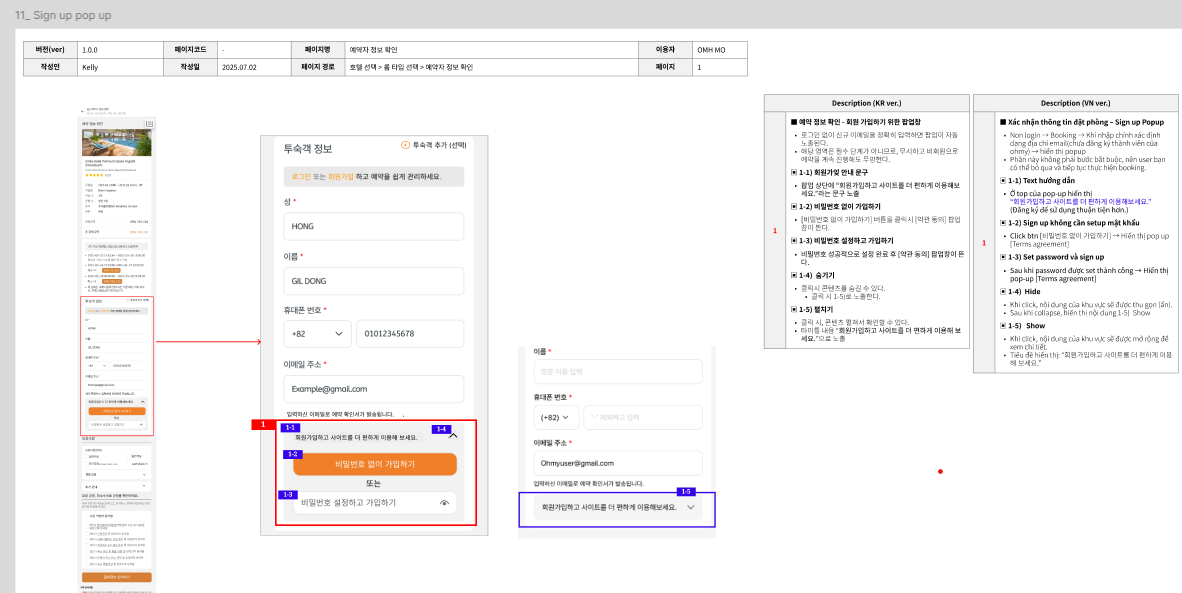Expand the collapsed signup banner chevron
The width and height of the screenshot is (1182, 593).
point(690,508)
